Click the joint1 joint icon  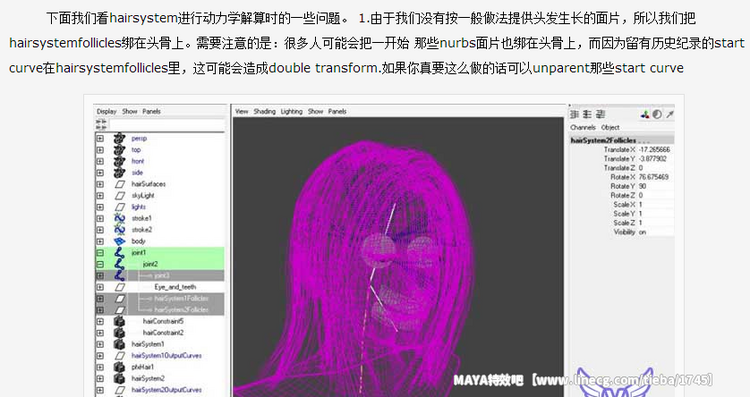tap(120, 253)
